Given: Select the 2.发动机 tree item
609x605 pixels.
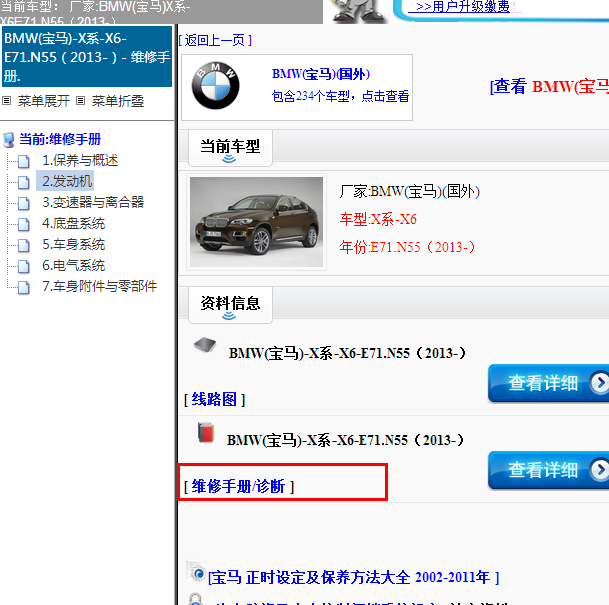Looking at the screenshot, I should pos(67,181).
